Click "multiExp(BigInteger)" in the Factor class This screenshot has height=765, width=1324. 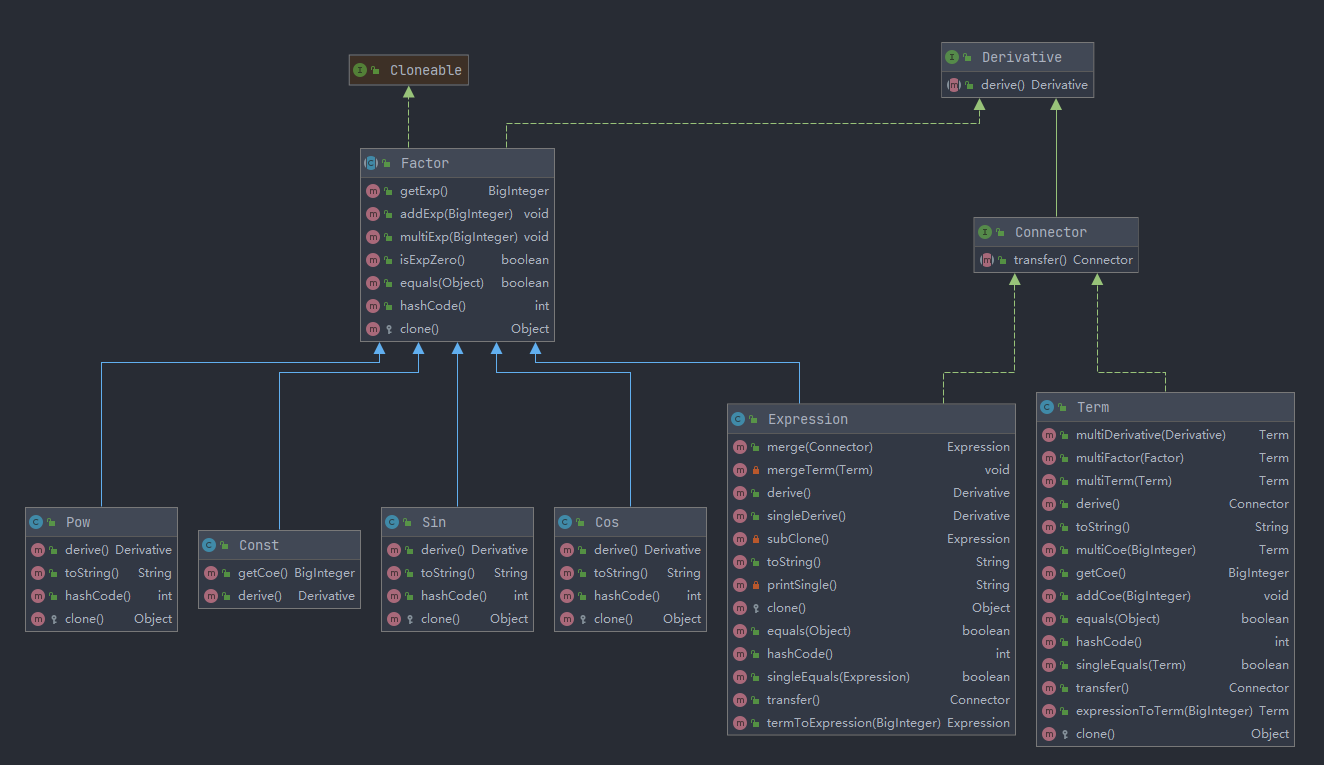click(459, 237)
